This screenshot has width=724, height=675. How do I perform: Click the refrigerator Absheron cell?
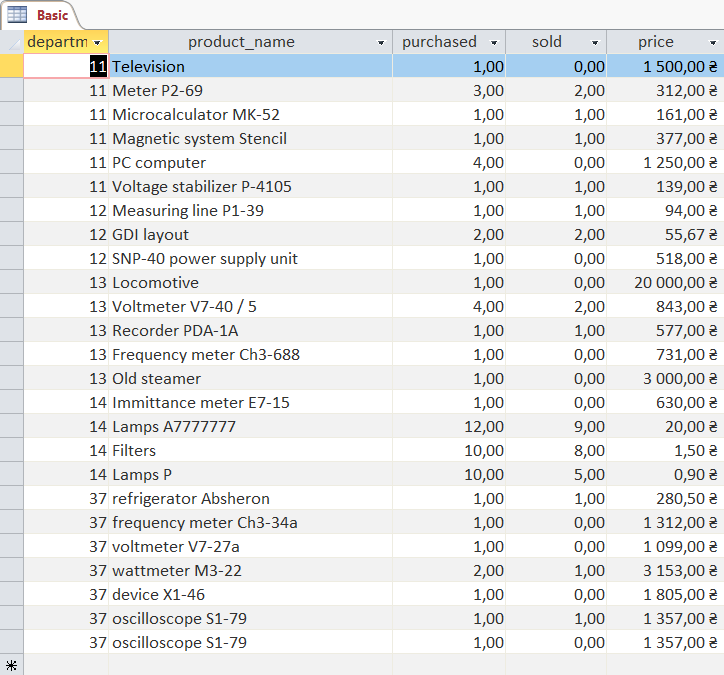pos(250,498)
